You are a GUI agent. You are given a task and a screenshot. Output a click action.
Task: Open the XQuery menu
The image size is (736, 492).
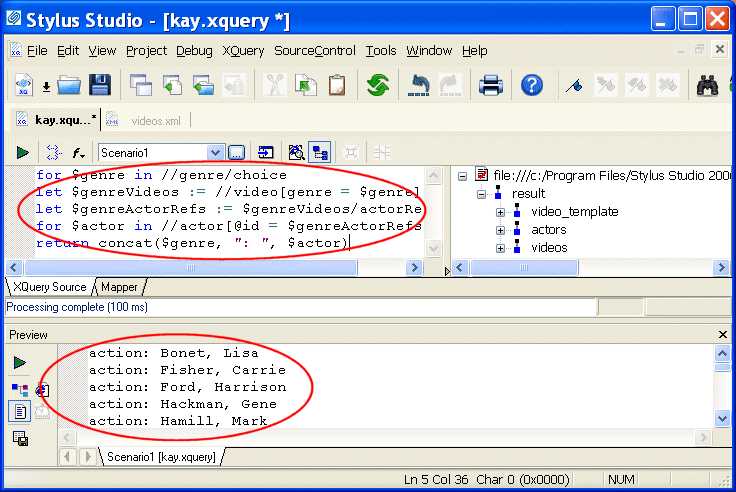pos(243,51)
